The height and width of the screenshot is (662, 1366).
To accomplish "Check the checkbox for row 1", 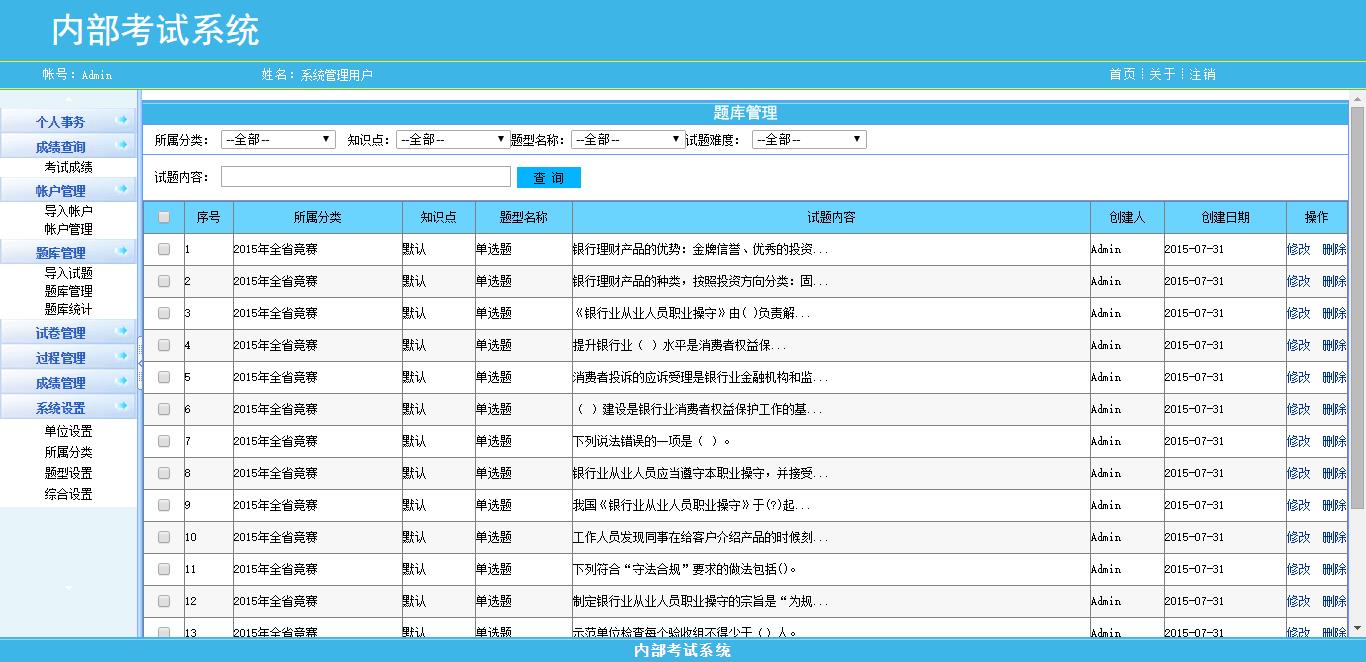I will pyautogui.click(x=164, y=249).
